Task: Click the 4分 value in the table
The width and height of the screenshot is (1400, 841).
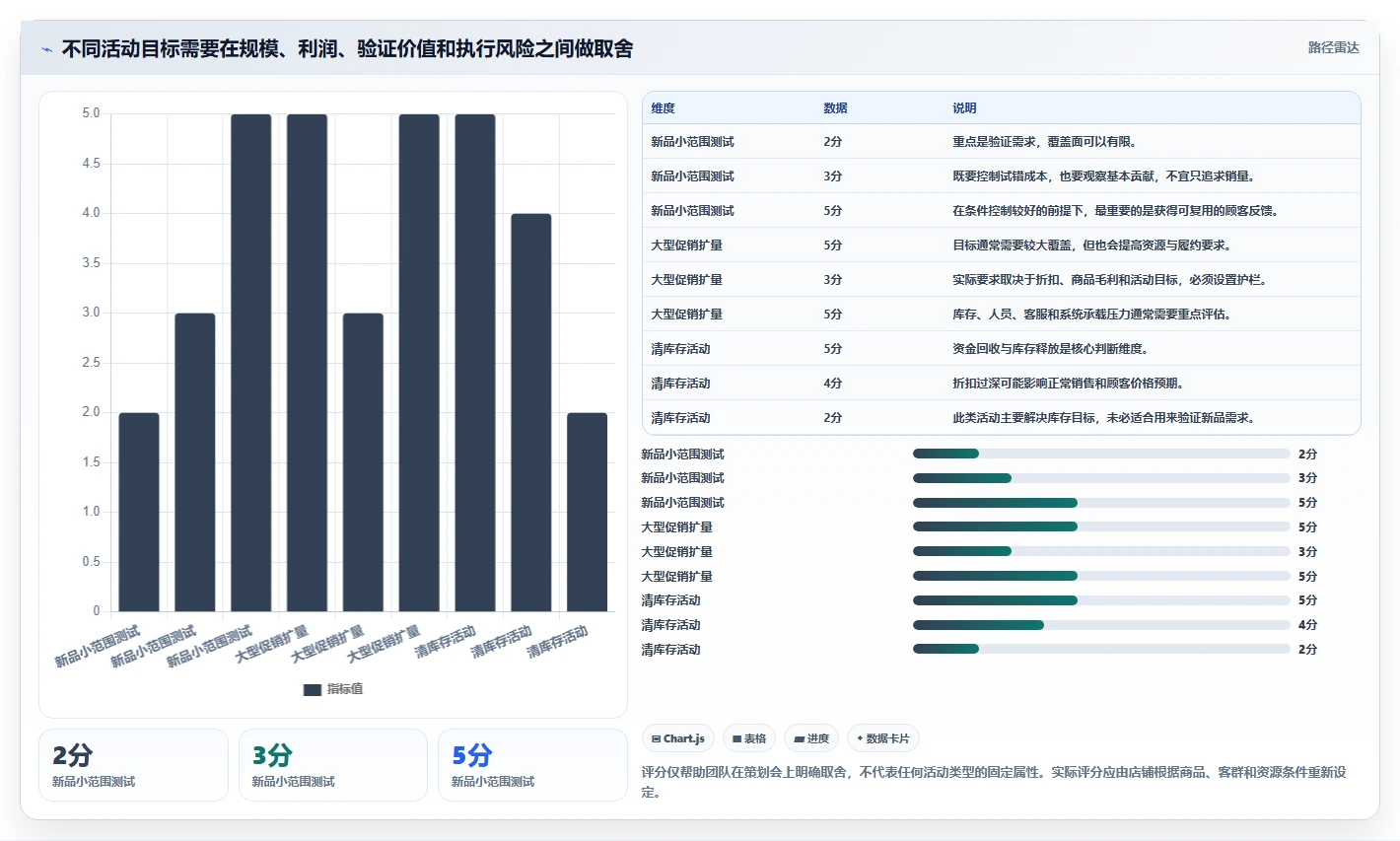Action: [x=833, y=384]
